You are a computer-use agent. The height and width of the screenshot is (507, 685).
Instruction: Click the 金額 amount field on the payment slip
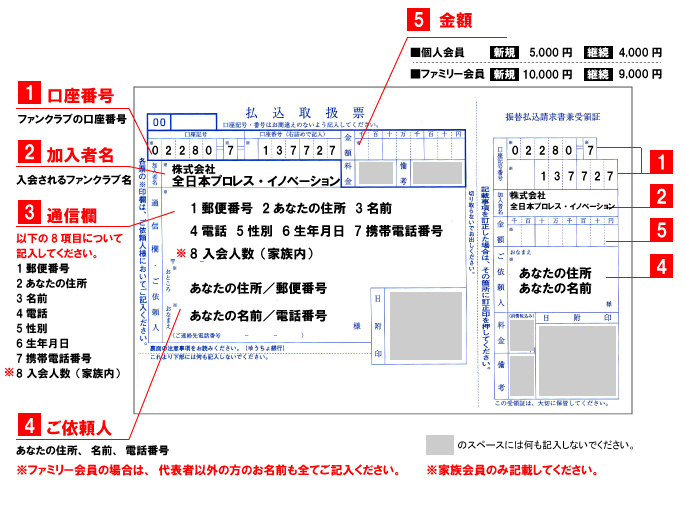(409, 149)
